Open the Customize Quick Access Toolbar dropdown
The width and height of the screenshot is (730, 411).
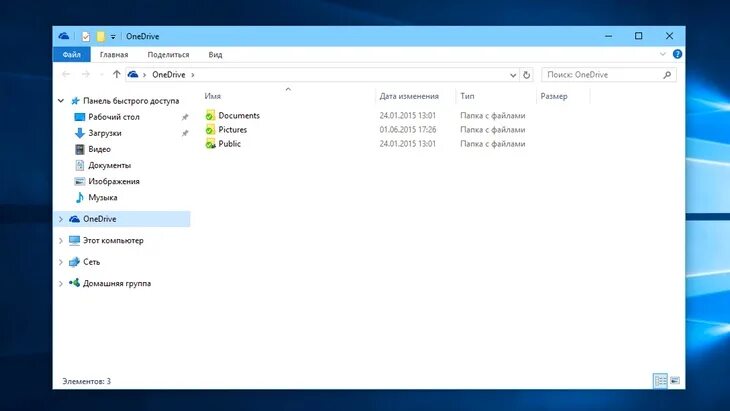click(x=113, y=37)
